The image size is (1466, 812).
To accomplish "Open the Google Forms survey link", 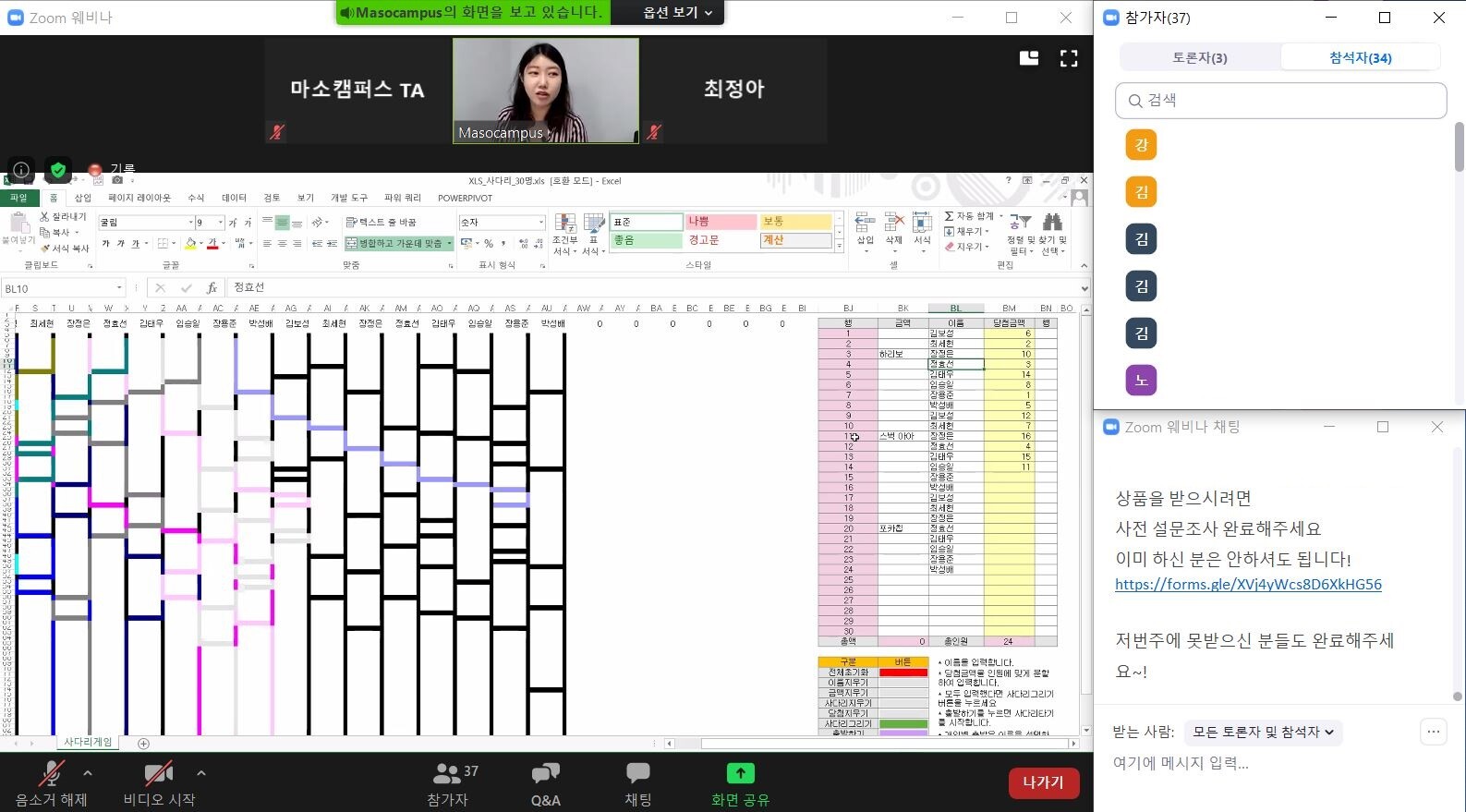I will (1248, 584).
